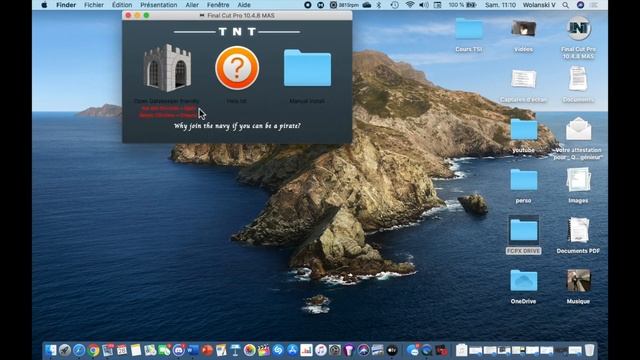This screenshot has height=360, width=640.
Task: Click the Wi-Fi status icon in menu bar
Action: pyautogui.click(x=410, y=5)
